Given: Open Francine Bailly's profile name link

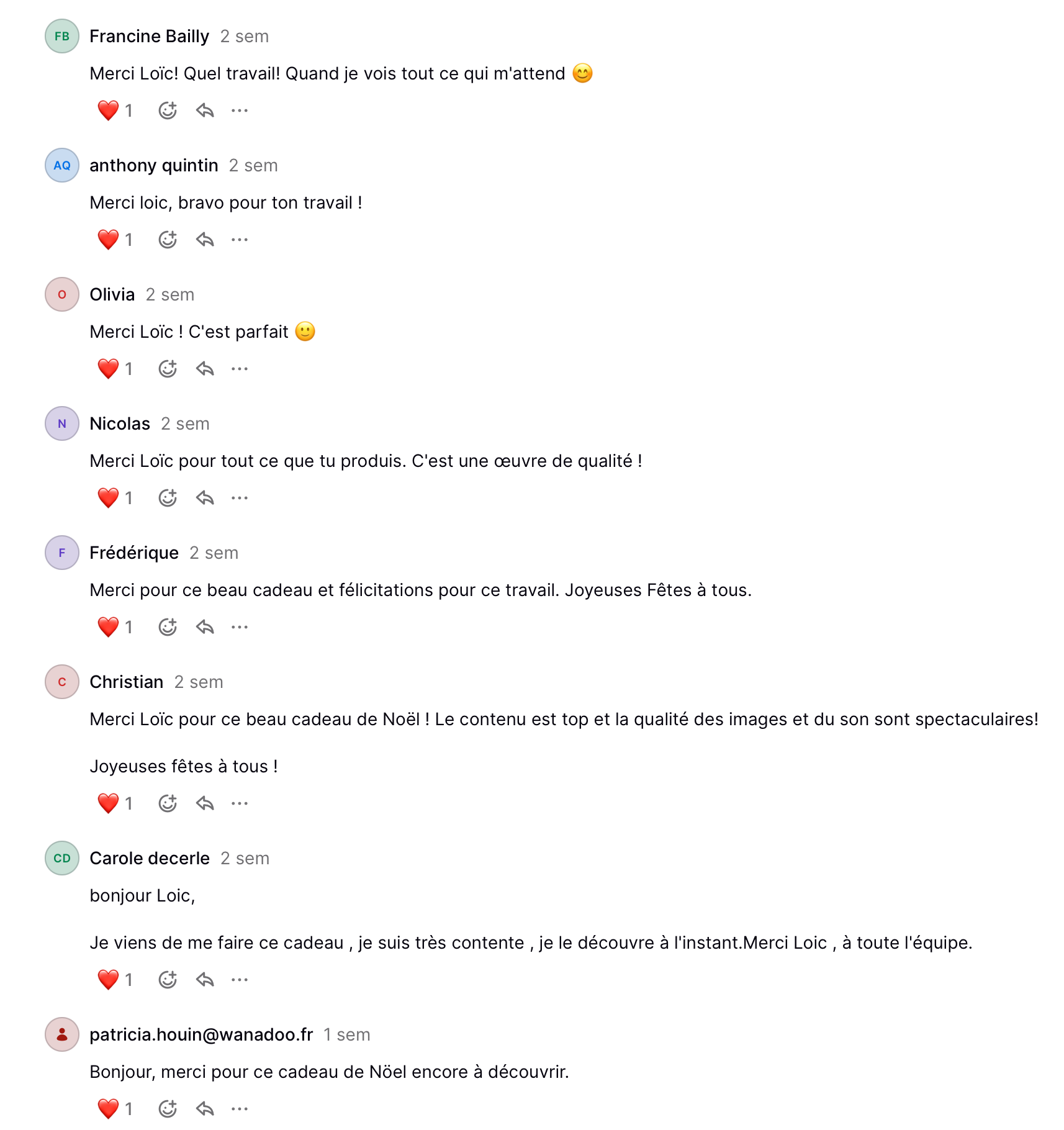Looking at the screenshot, I should click(149, 37).
